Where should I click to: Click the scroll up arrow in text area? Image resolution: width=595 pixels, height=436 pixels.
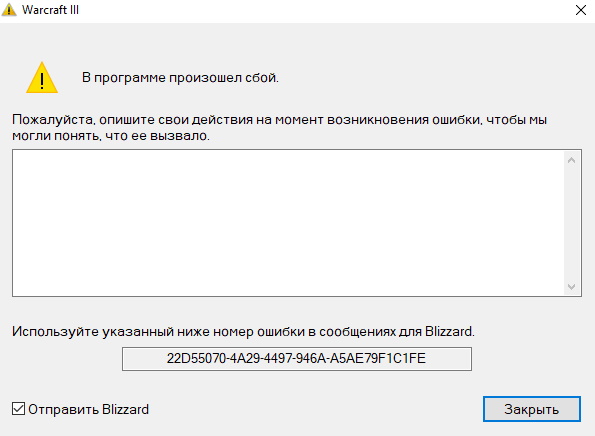(571, 160)
